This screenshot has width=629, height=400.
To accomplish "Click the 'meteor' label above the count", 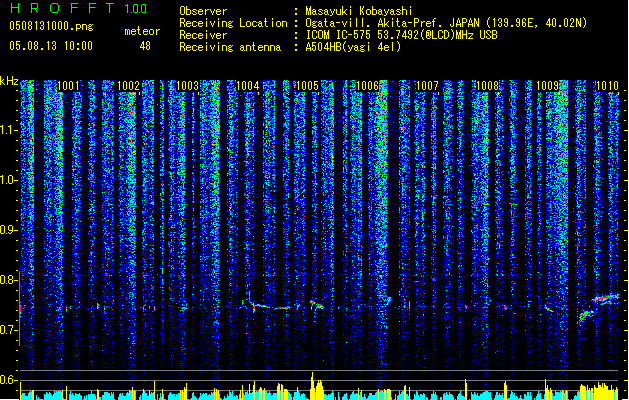I will tap(142, 31).
